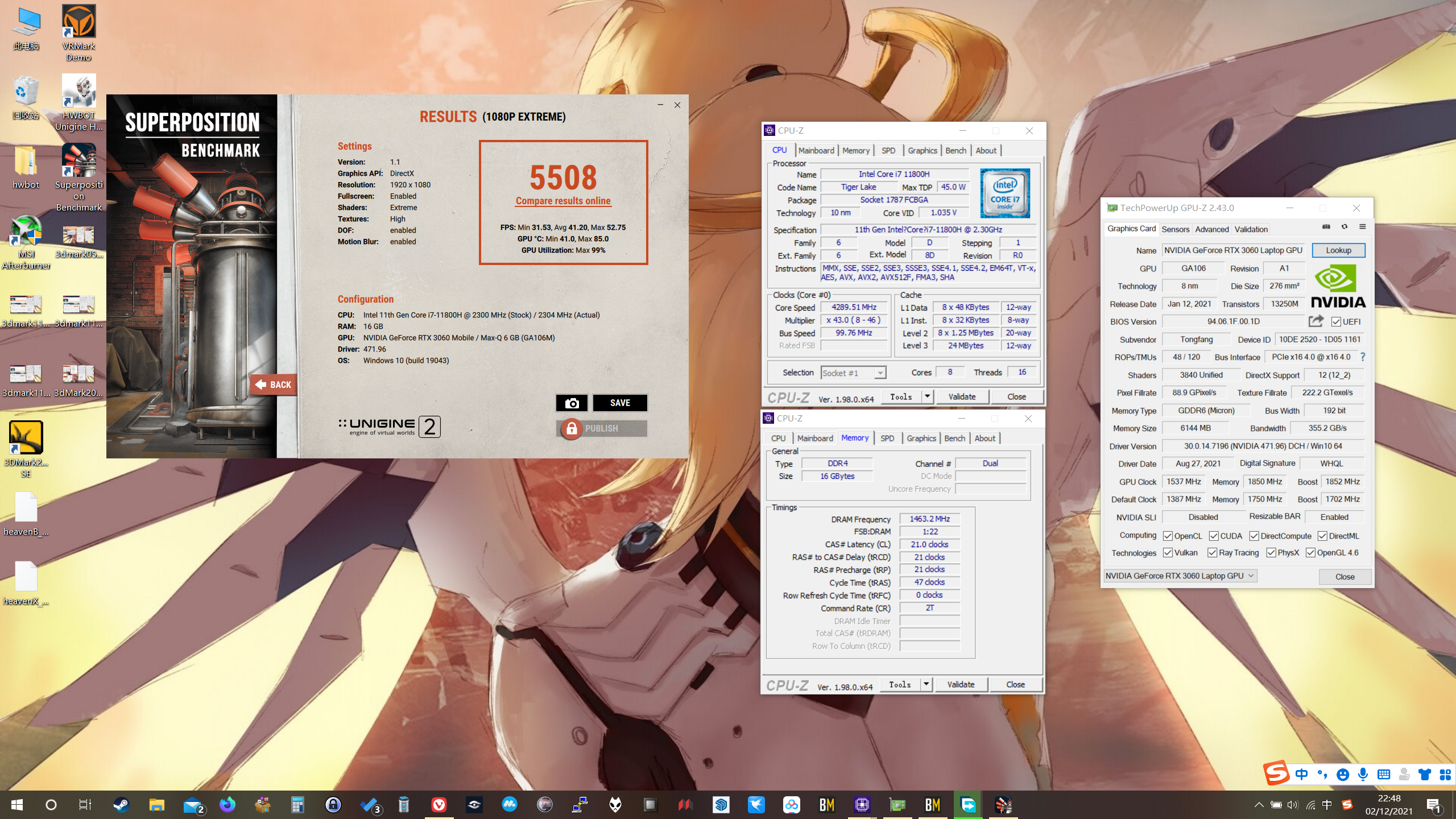Open Steam from the taskbar
Screen dimensions: 1456x819
click(121, 805)
